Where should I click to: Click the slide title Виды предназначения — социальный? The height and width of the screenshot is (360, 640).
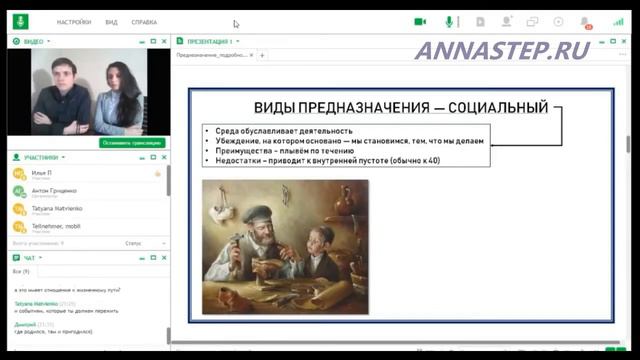coord(401,108)
